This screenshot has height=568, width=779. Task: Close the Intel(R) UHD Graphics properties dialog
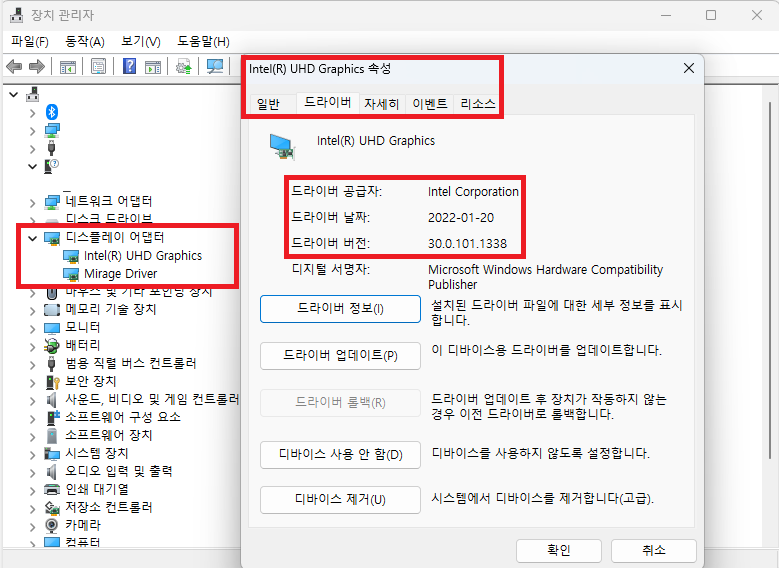pyautogui.click(x=689, y=68)
